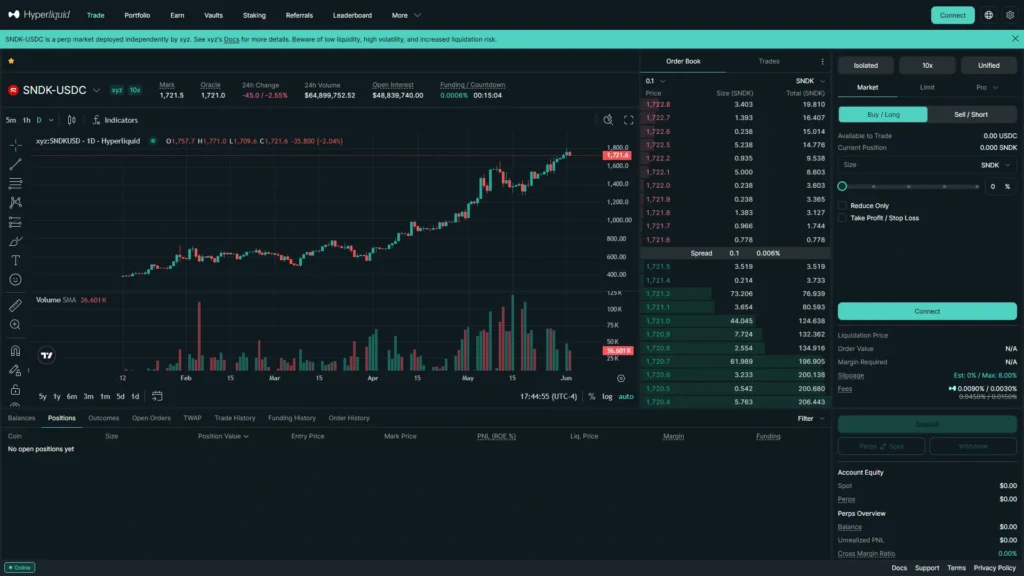
Task: Select the 1h timeframe
Action: (x=26, y=120)
